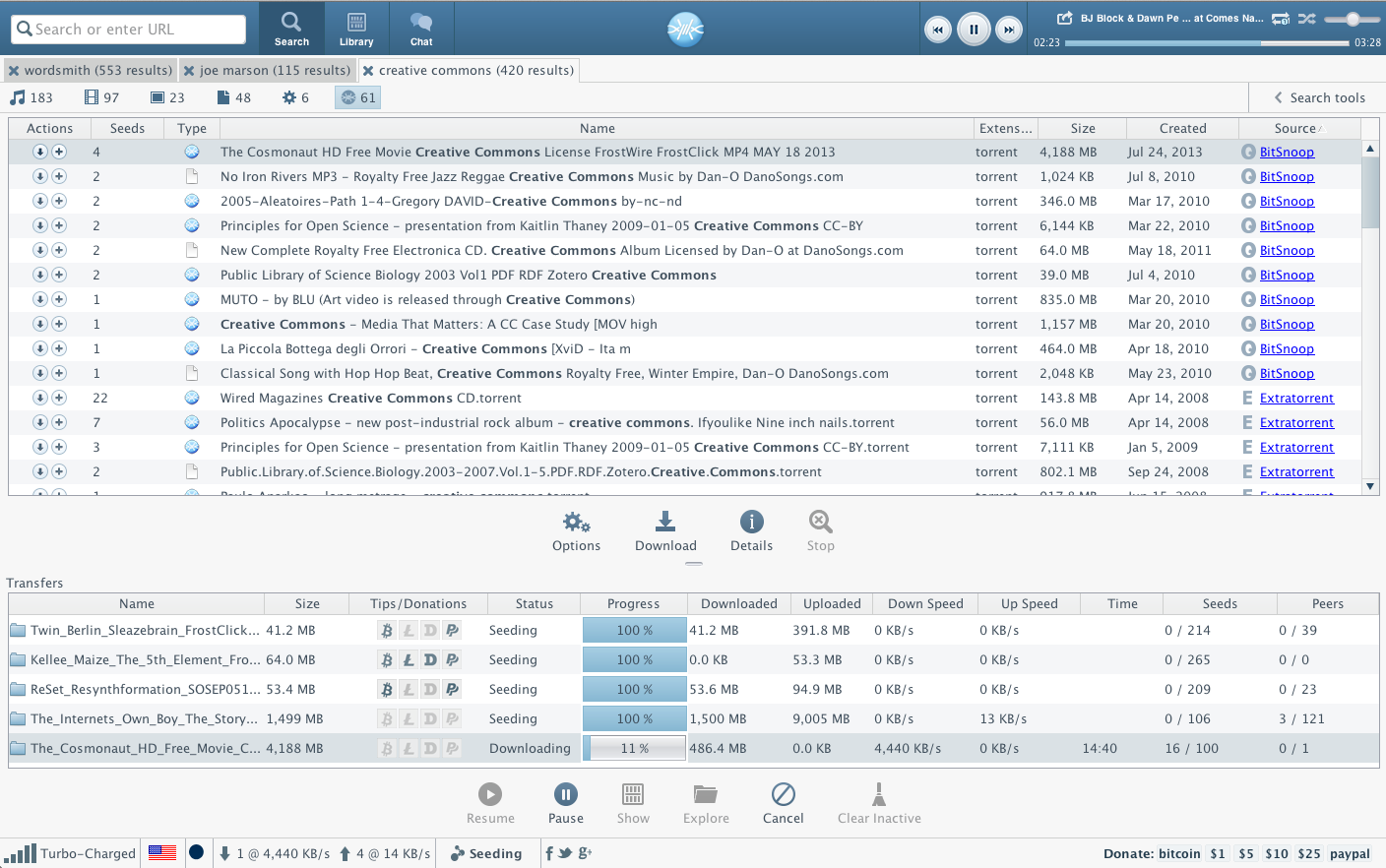Donate litecoin for Kellee_Maize transfer

[409, 660]
